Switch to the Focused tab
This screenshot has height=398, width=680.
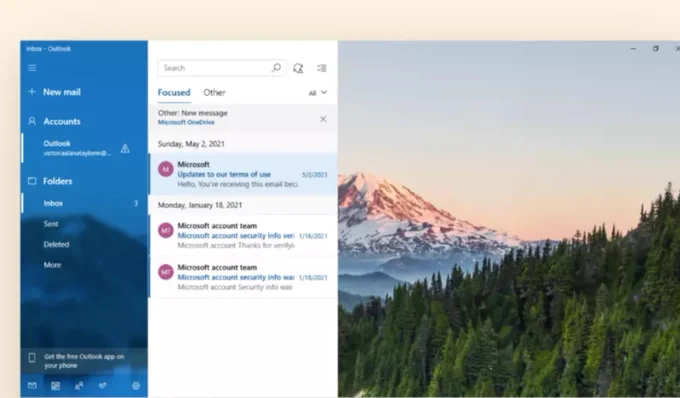[x=174, y=93]
